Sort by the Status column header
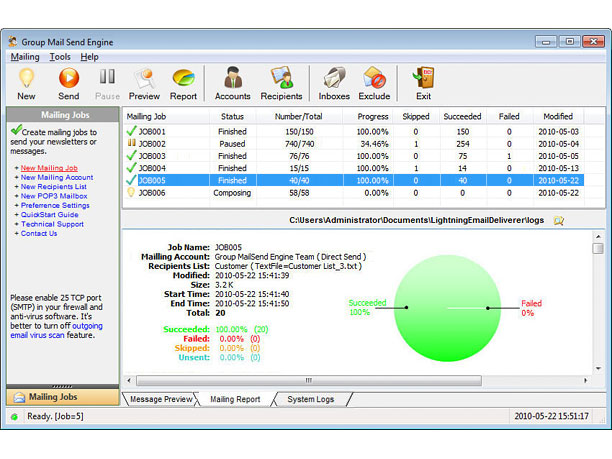The width and height of the screenshot is (612, 459). 232,116
